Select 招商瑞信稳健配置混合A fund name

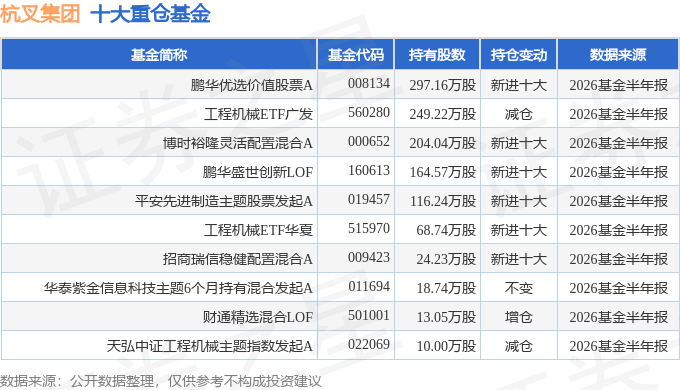click(238, 259)
